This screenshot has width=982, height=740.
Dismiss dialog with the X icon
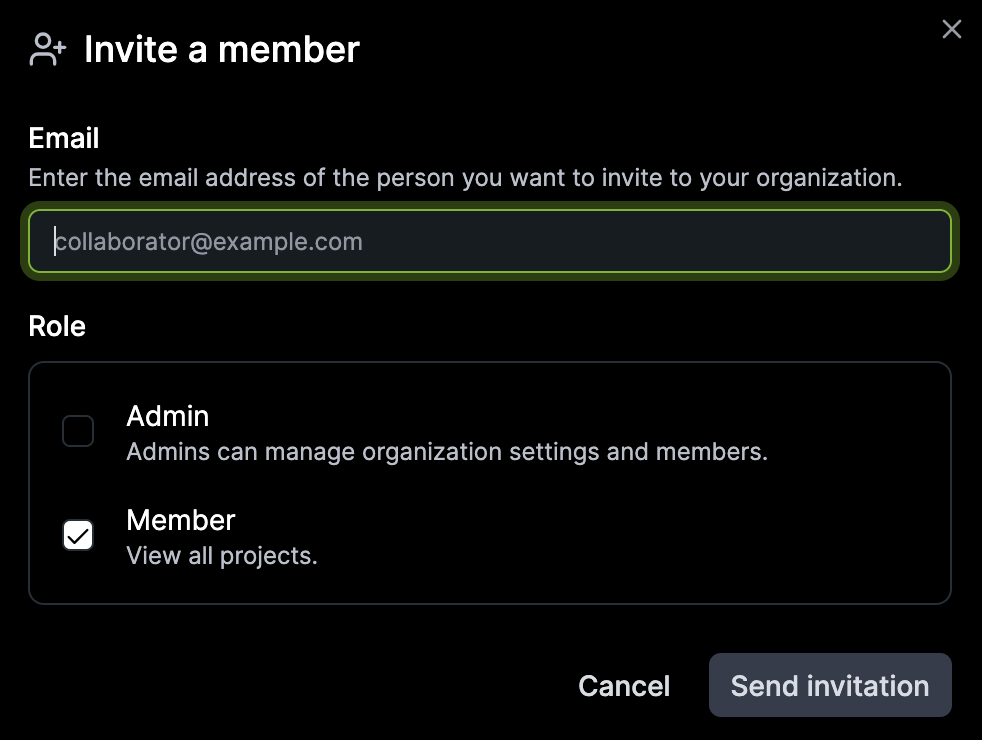point(952,30)
